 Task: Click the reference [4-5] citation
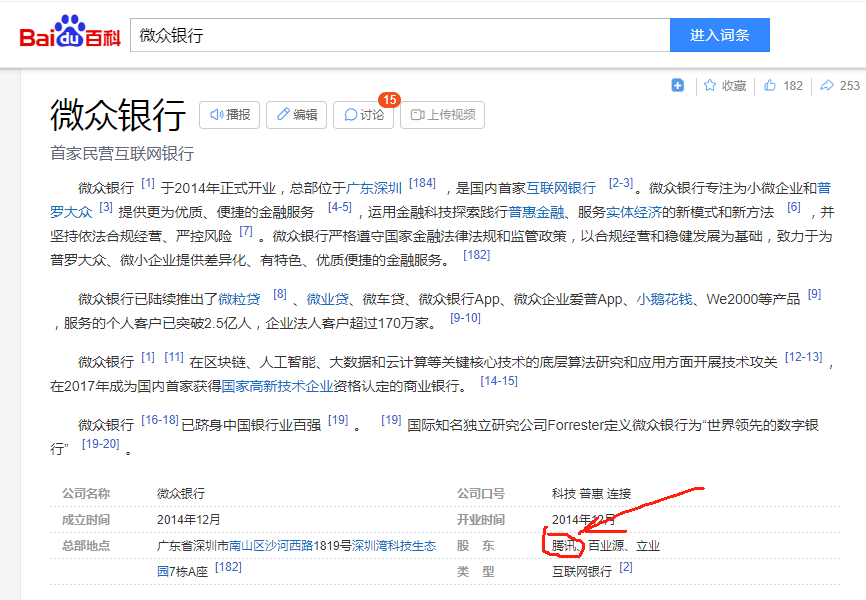point(340,207)
